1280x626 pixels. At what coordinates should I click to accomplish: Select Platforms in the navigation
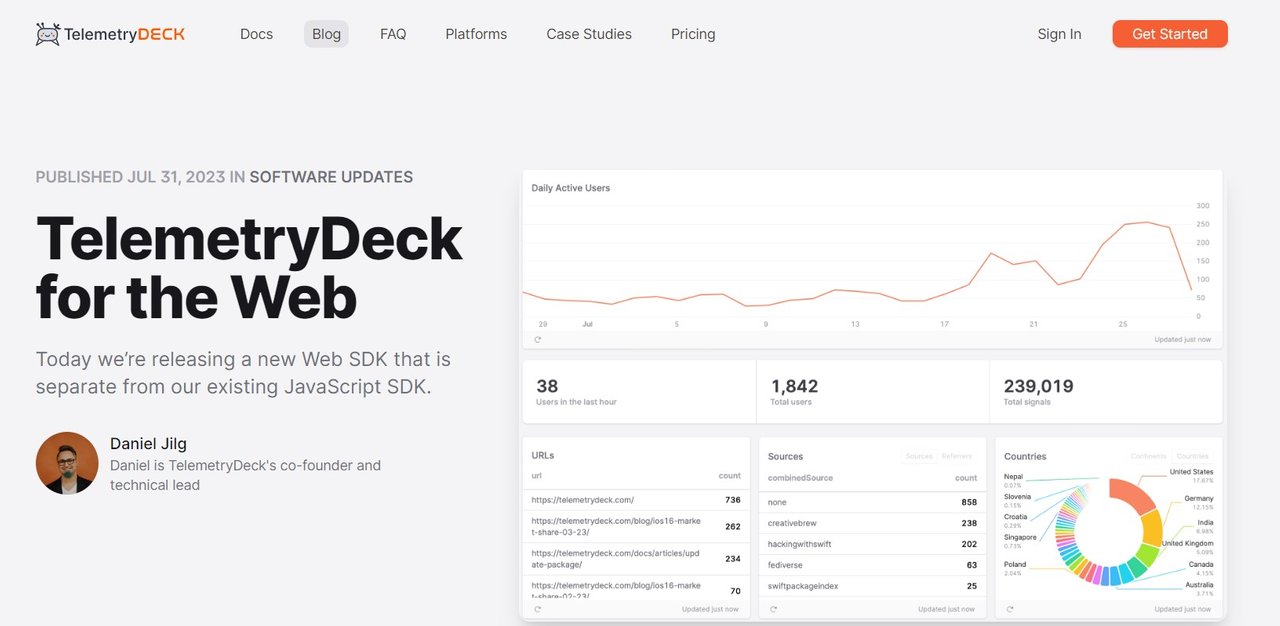tap(476, 34)
